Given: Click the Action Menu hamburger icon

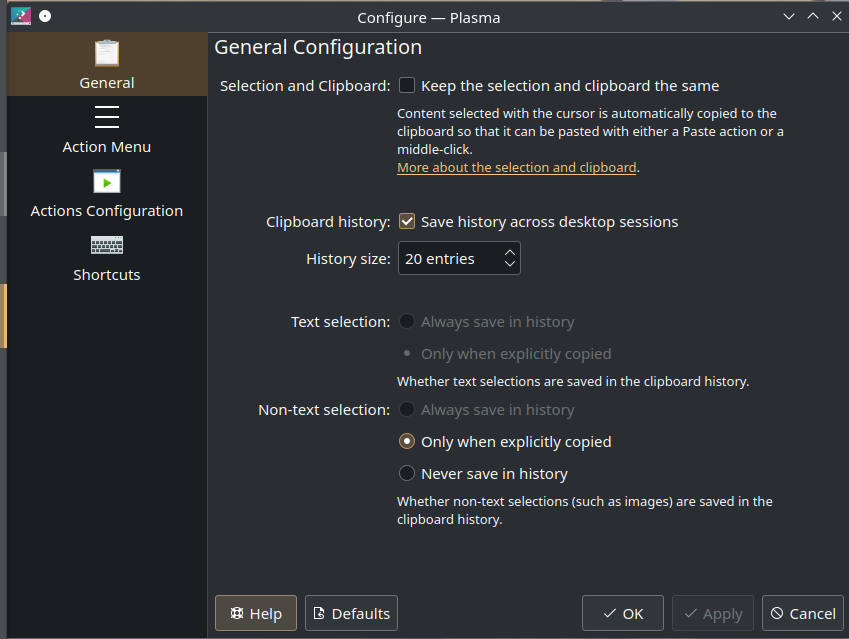Looking at the screenshot, I should [x=106, y=116].
